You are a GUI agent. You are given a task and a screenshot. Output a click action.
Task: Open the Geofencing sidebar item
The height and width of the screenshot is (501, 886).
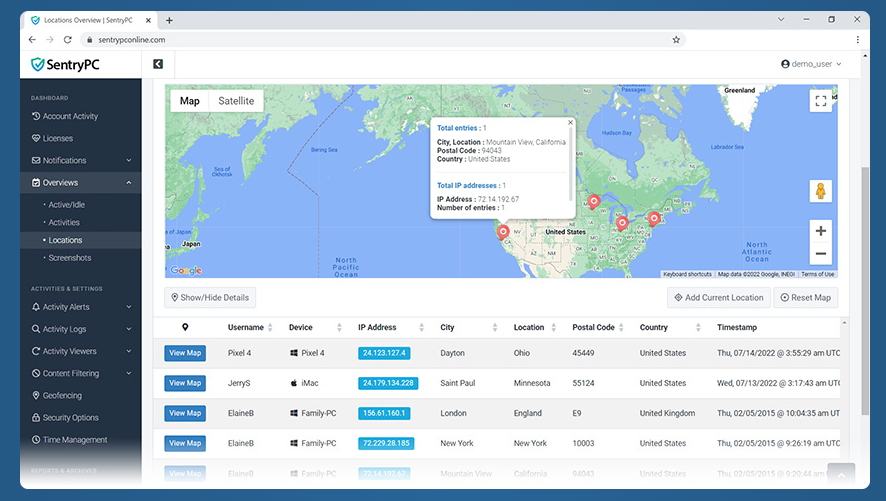pyautogui.click(x=62, y=395)
